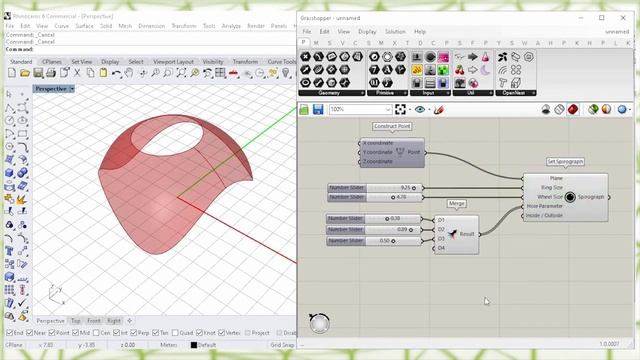Click the green Open file icon in Grasshopper
This screenshot has width=640, height=360.
[304, 109]
